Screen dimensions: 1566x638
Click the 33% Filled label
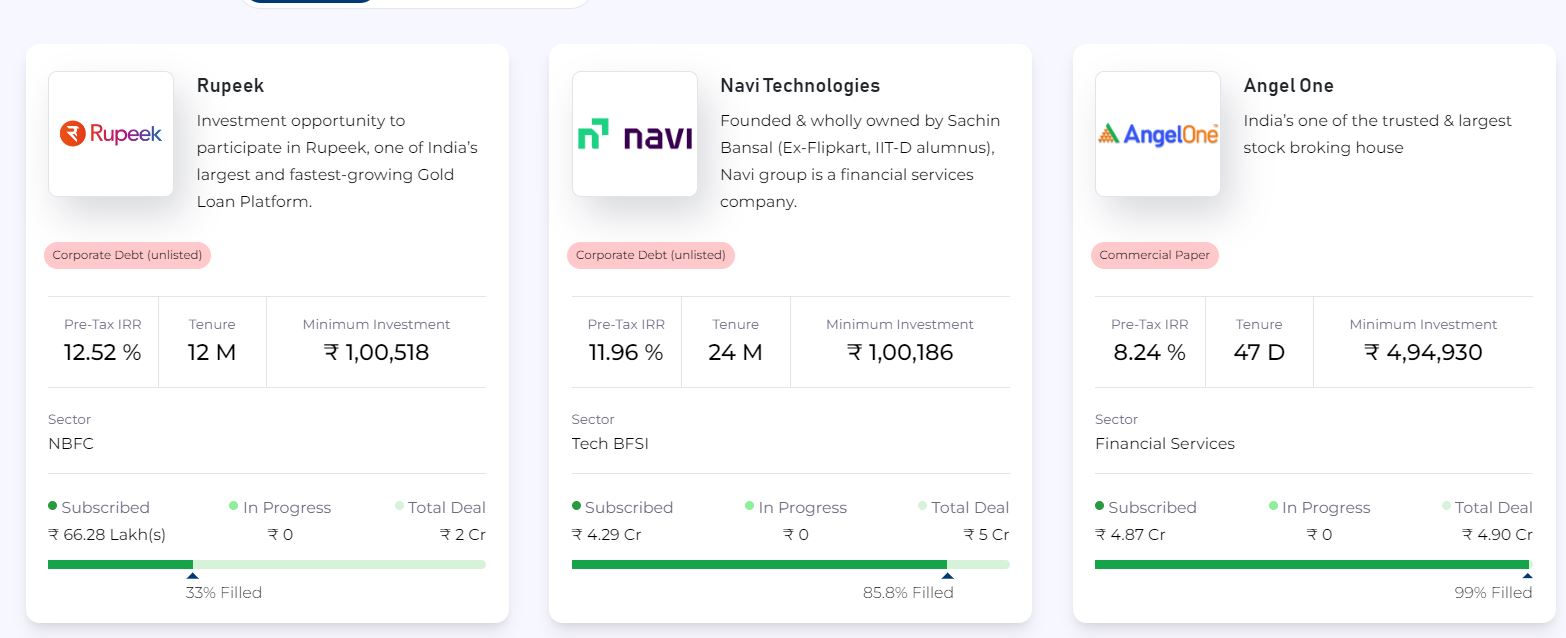(x=224, y=593)
